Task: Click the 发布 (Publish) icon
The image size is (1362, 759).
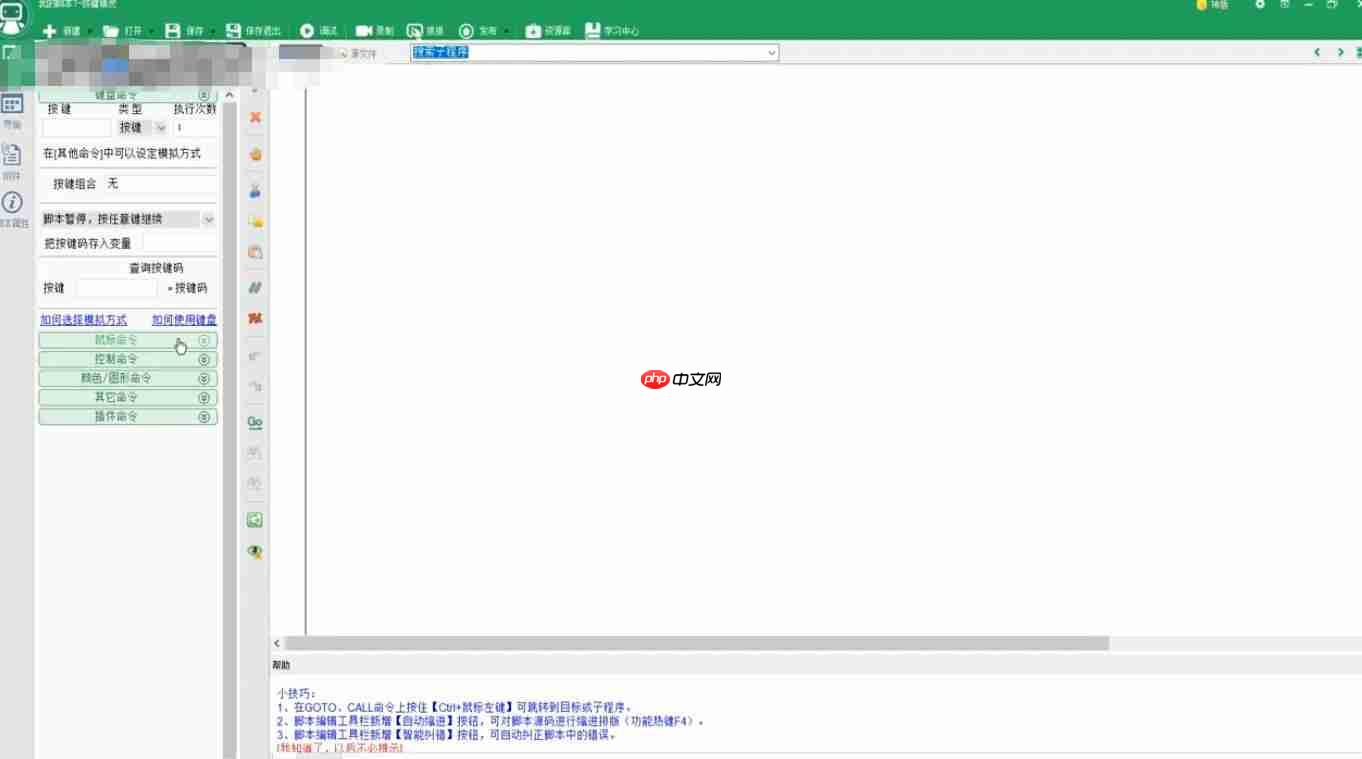Action: (466, 31)
